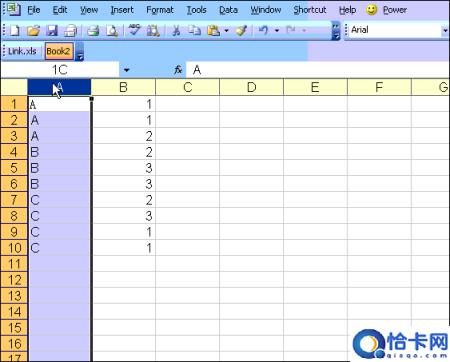Expand the Paste options dropdown arrow
This screenshot has height=362, width=450.
click(226, 31)
